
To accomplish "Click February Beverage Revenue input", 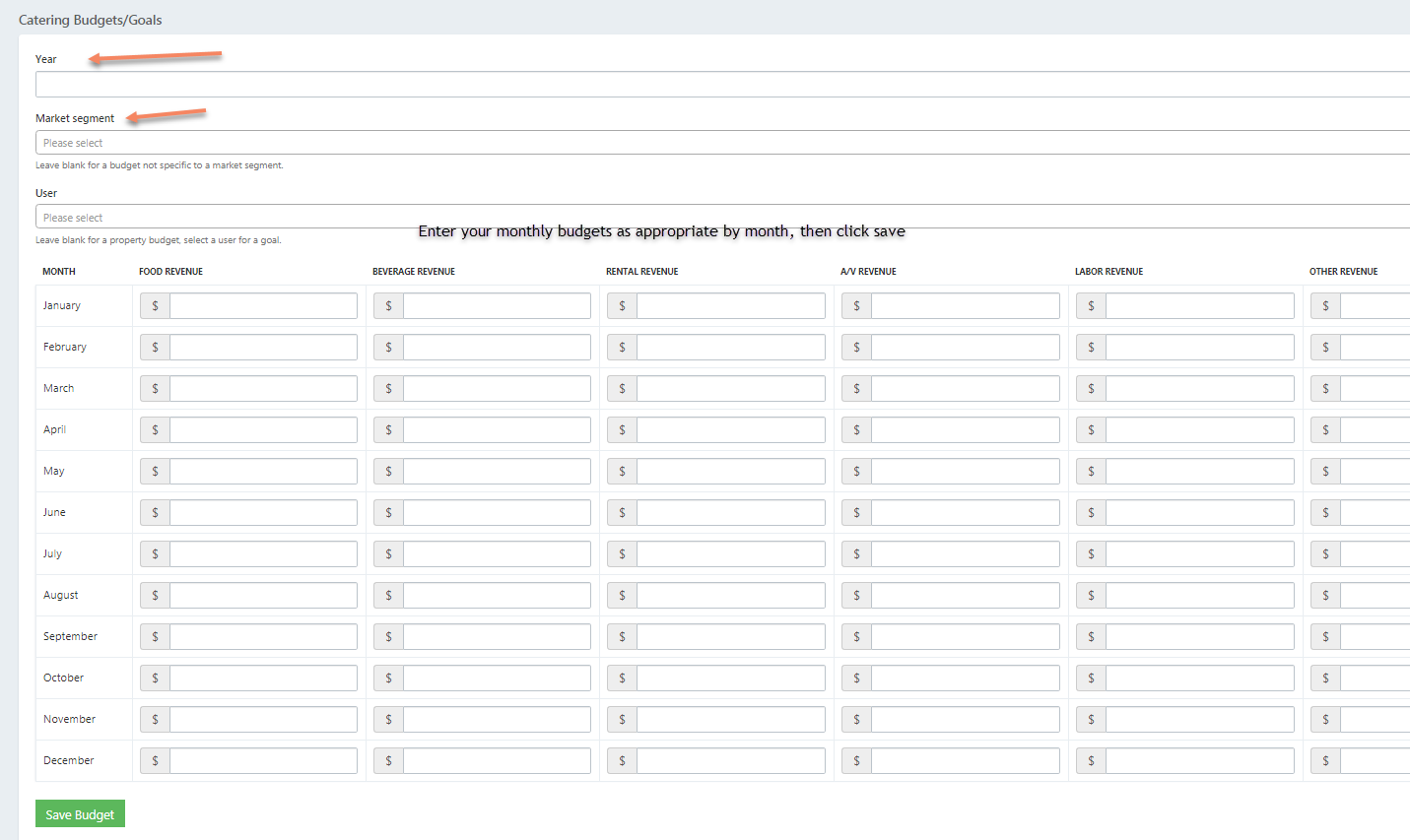I will tap(497, 348).
